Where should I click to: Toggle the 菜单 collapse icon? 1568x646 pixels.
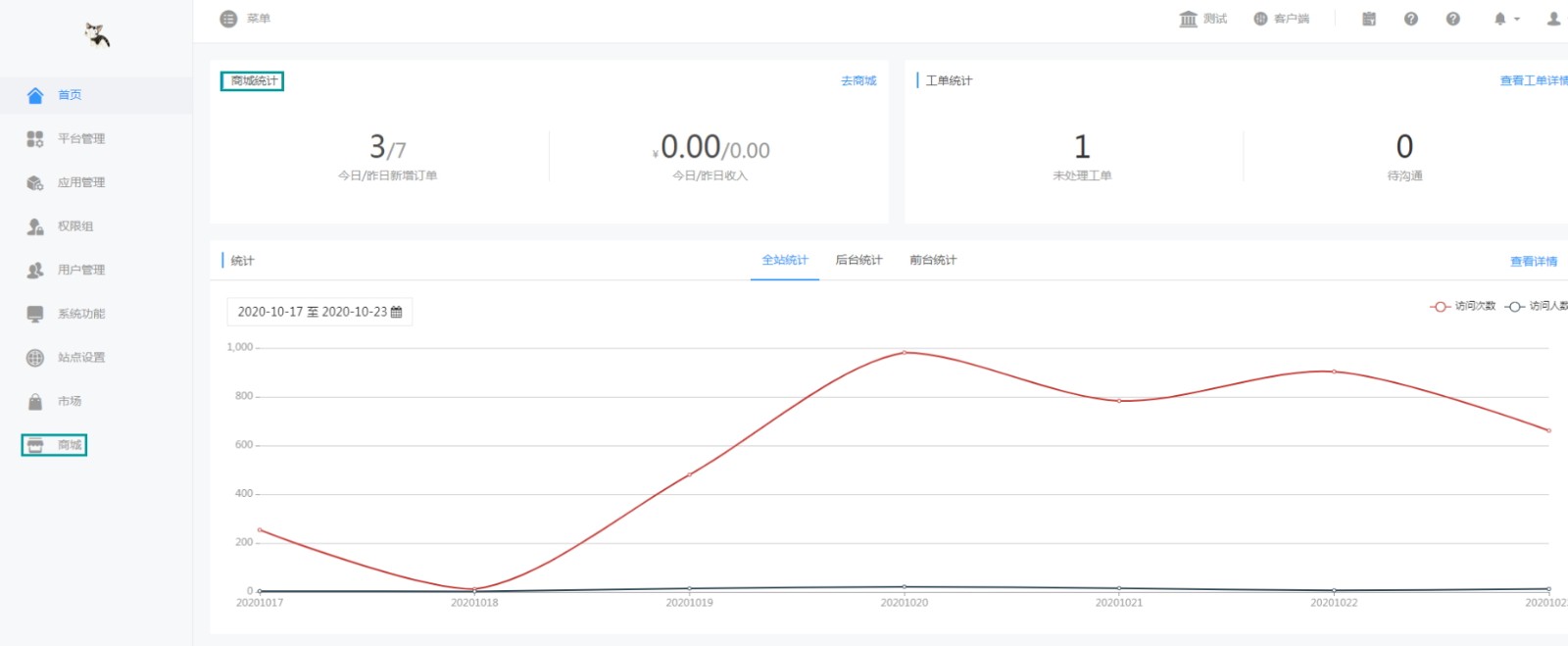pos(228,19)
